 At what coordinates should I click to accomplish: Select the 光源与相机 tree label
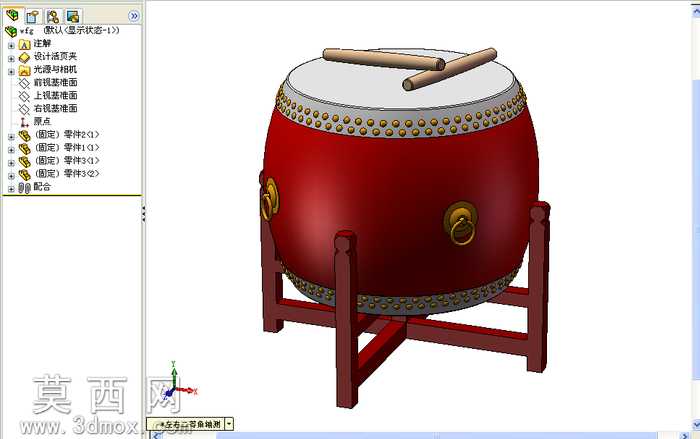[x=55, y=69]
